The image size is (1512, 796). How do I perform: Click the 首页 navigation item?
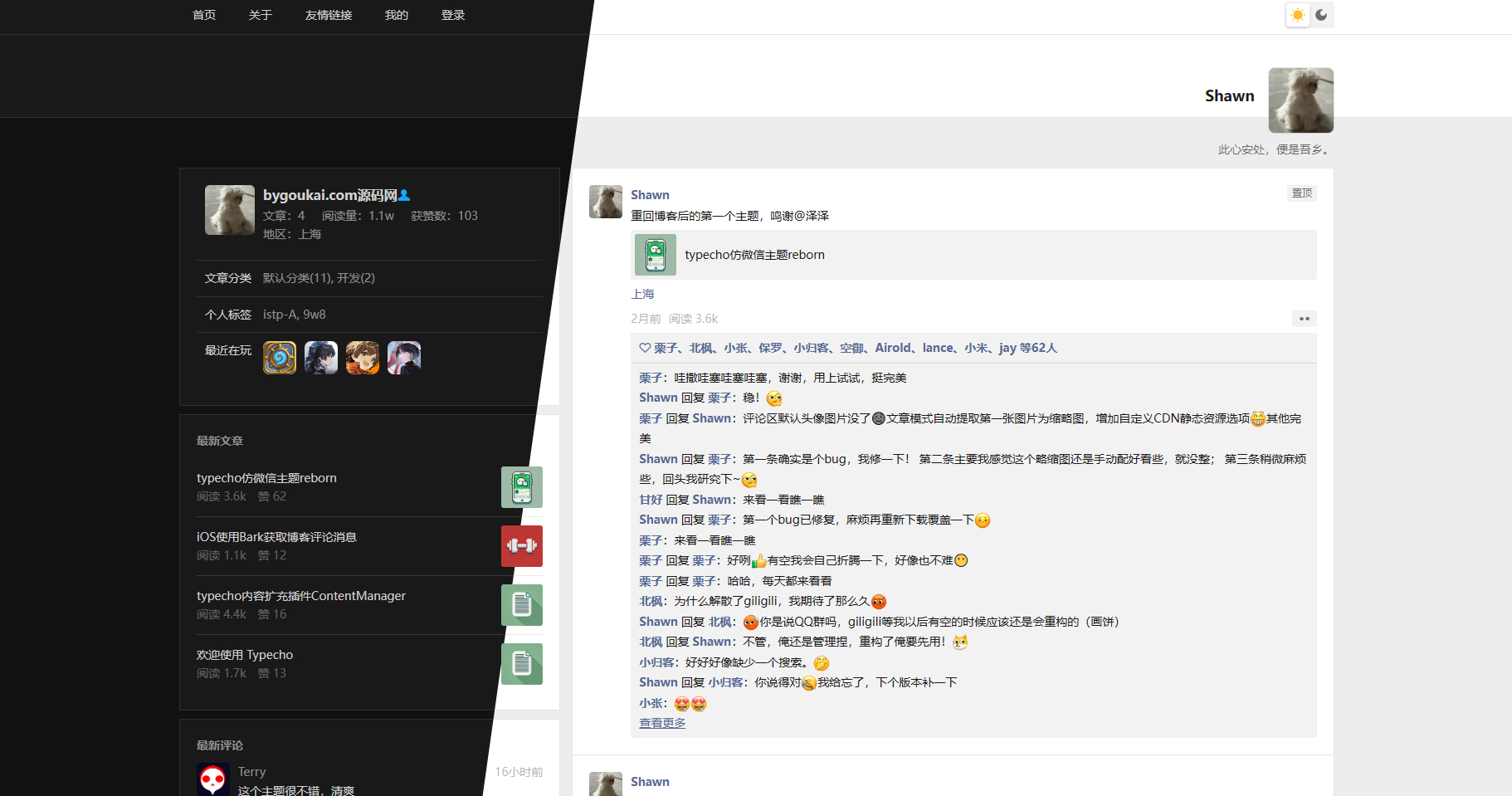[204, 15]
